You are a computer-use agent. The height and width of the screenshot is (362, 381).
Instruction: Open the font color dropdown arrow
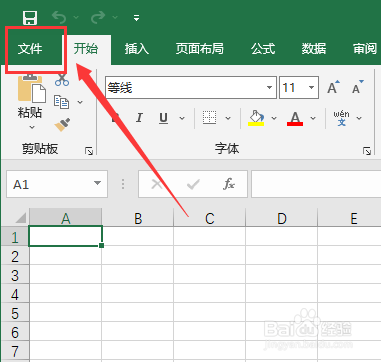point(313,118)
